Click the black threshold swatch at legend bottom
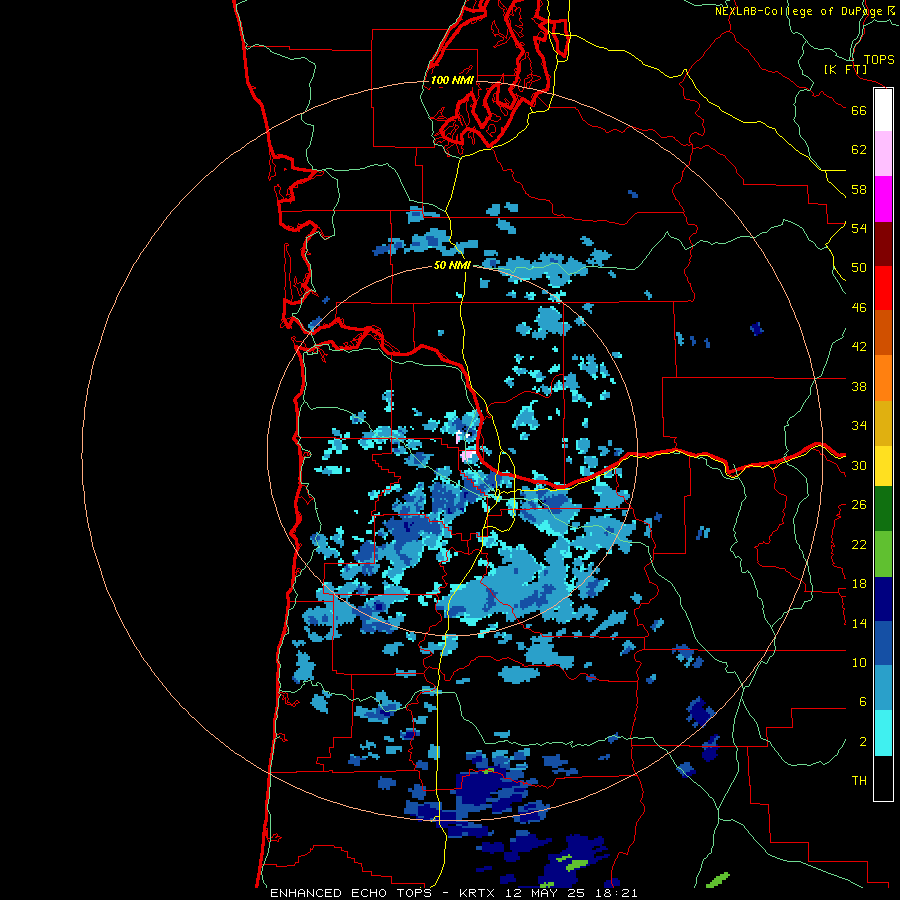The height and width of the screenshot is (900, 900). [x=883, y=778]
